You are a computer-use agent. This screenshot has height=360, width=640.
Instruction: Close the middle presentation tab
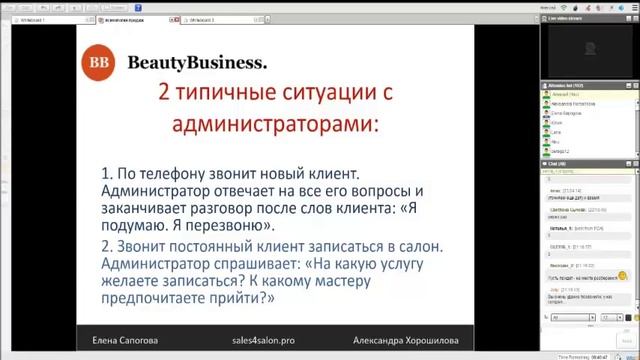177,20
